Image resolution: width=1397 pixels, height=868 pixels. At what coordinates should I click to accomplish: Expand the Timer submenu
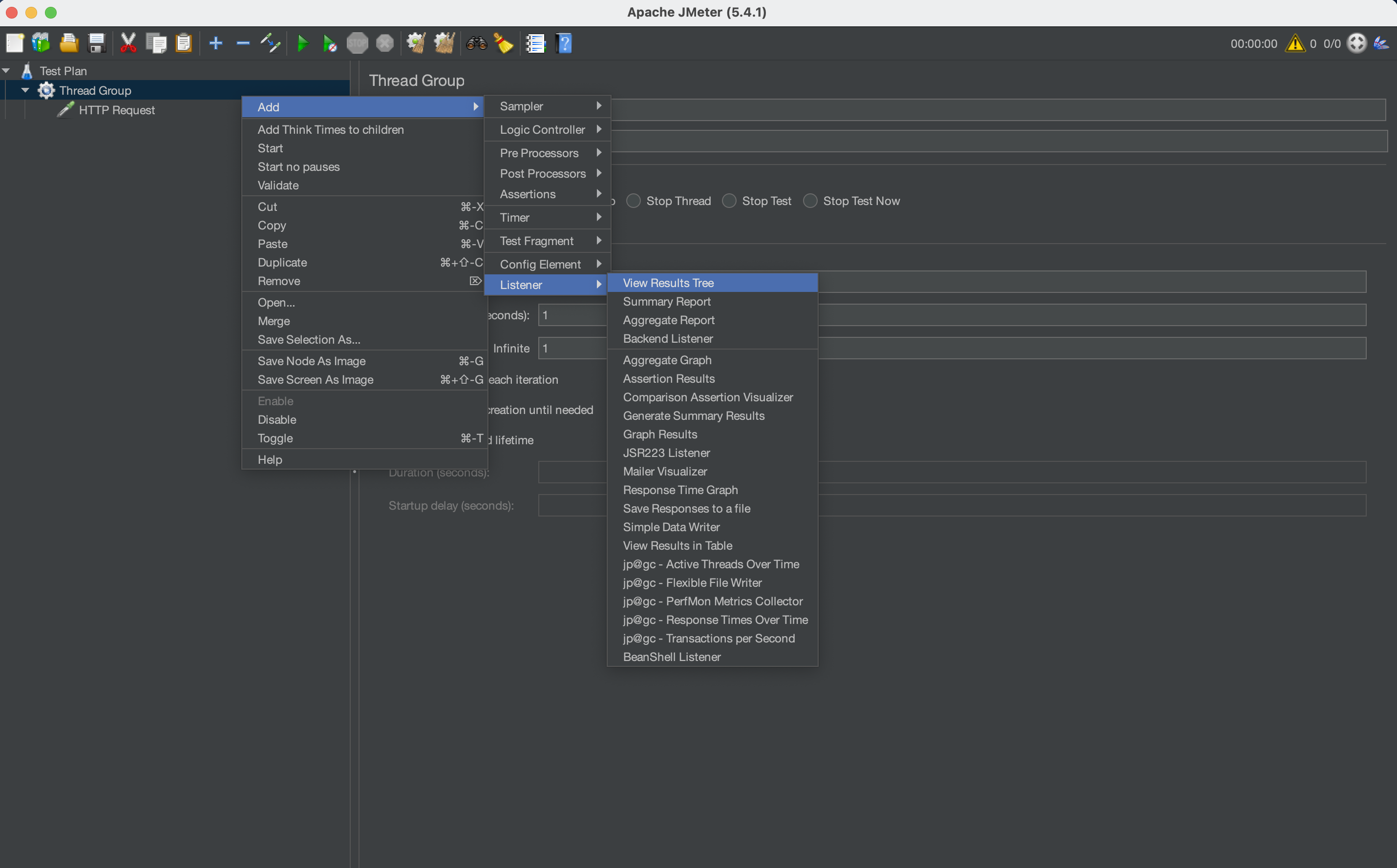pos(548,218)
